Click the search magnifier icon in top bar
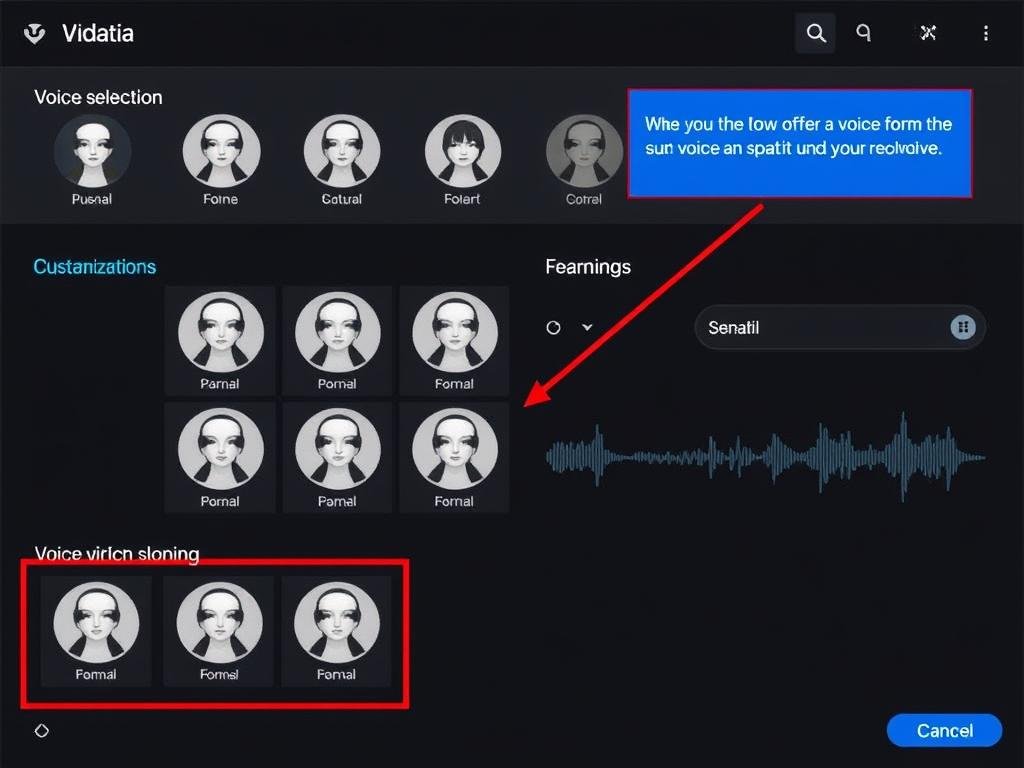The image size is (1024, 768). 816,33
